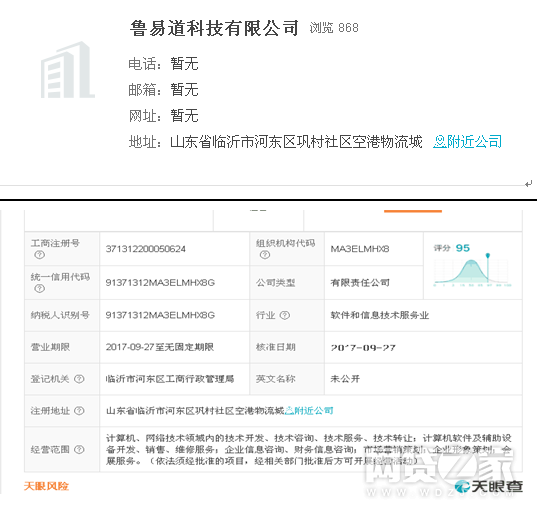Select the company title 鲁易道科技有限公司

(214, 28)
